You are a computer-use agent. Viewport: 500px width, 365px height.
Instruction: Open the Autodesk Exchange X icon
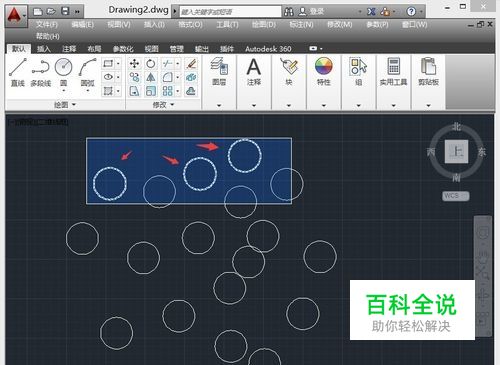(x=371, y=12)
